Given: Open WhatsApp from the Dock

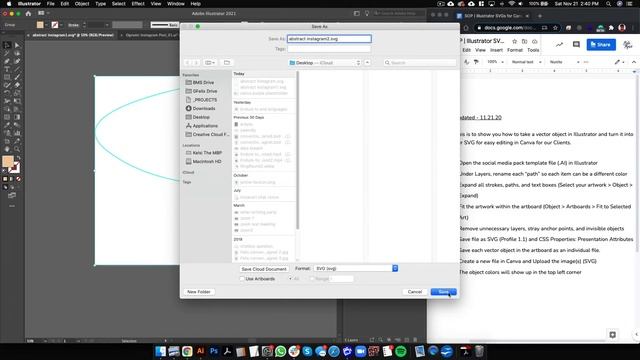Looking at the screenshot, I should [x=280, y=351].
